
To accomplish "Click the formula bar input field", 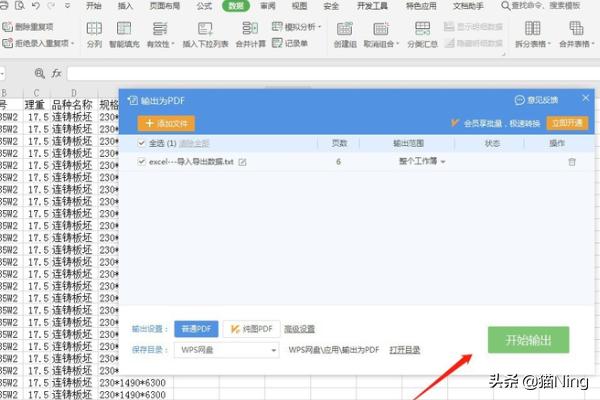I will 300,74.
